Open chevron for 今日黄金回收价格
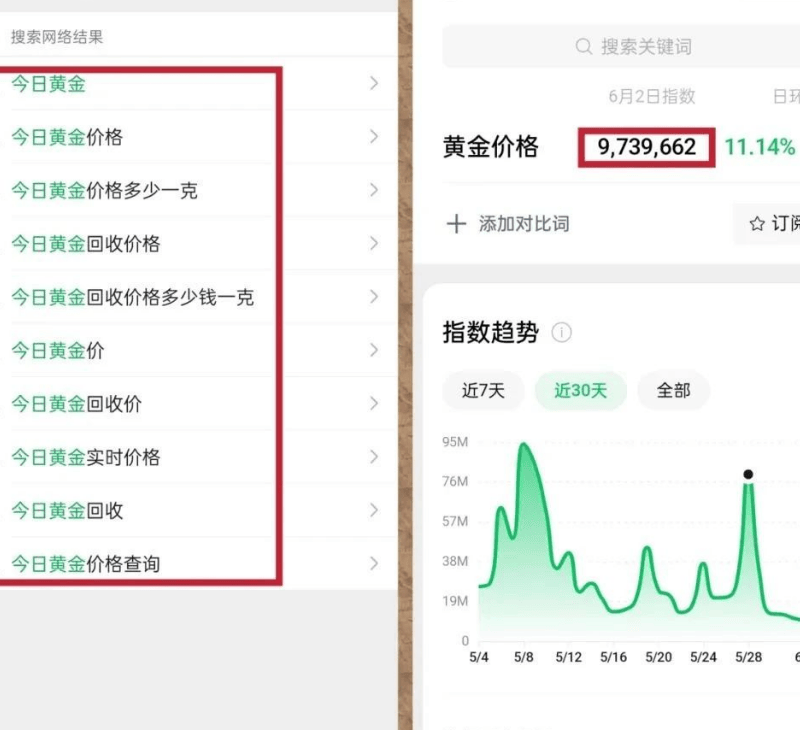The image size is (800, 730). [374, 244]
